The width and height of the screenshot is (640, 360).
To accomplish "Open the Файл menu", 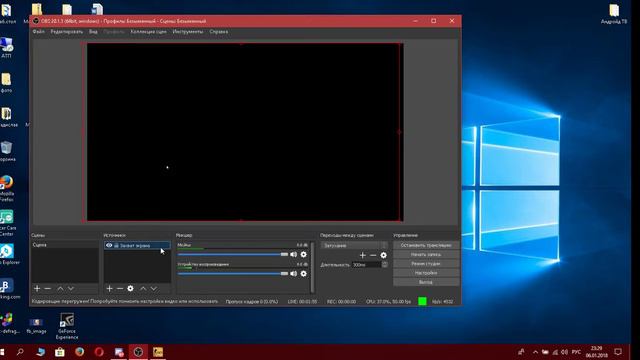I will click(38, 31).
